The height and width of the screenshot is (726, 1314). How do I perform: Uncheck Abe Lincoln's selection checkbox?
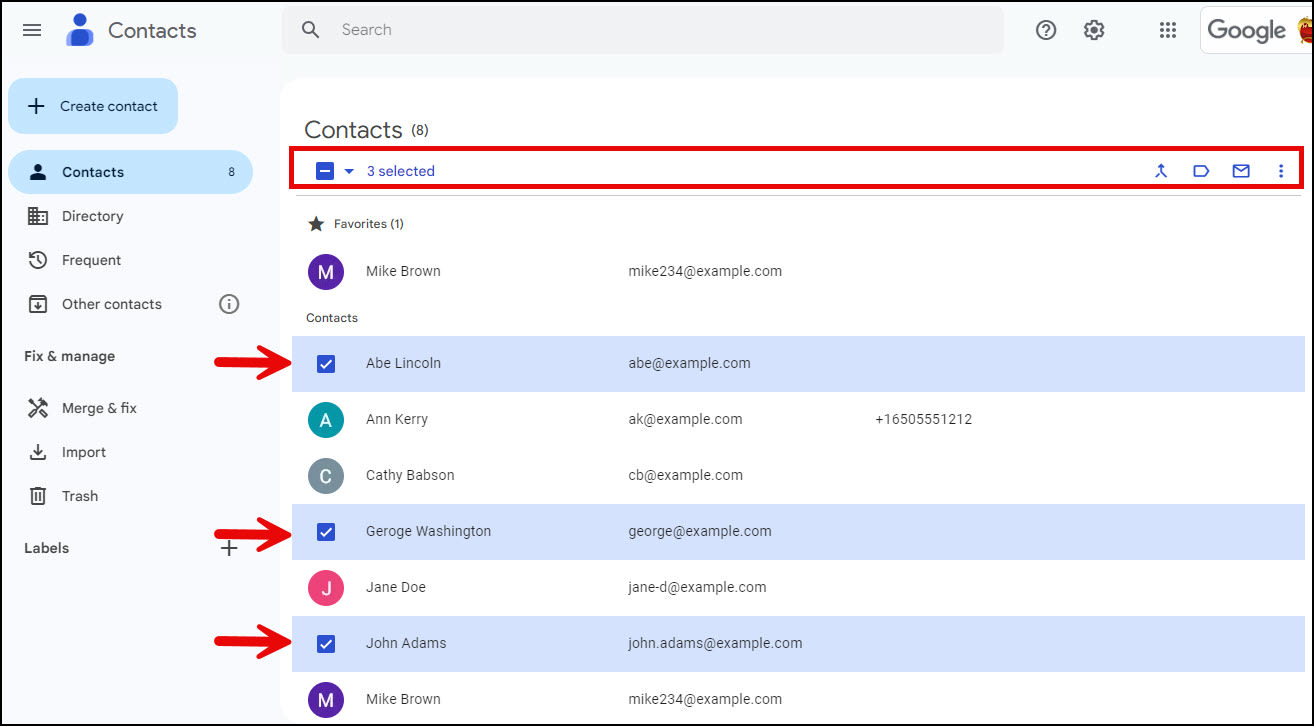click(326, 363)
